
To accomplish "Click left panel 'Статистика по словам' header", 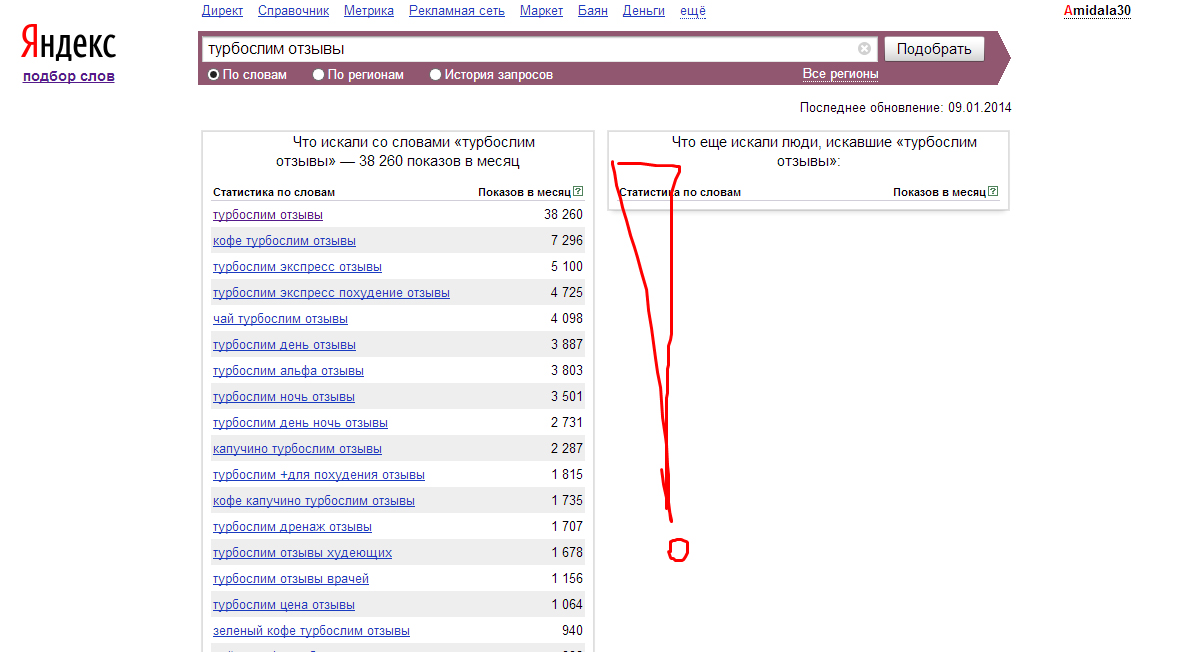I will (274, 192).
